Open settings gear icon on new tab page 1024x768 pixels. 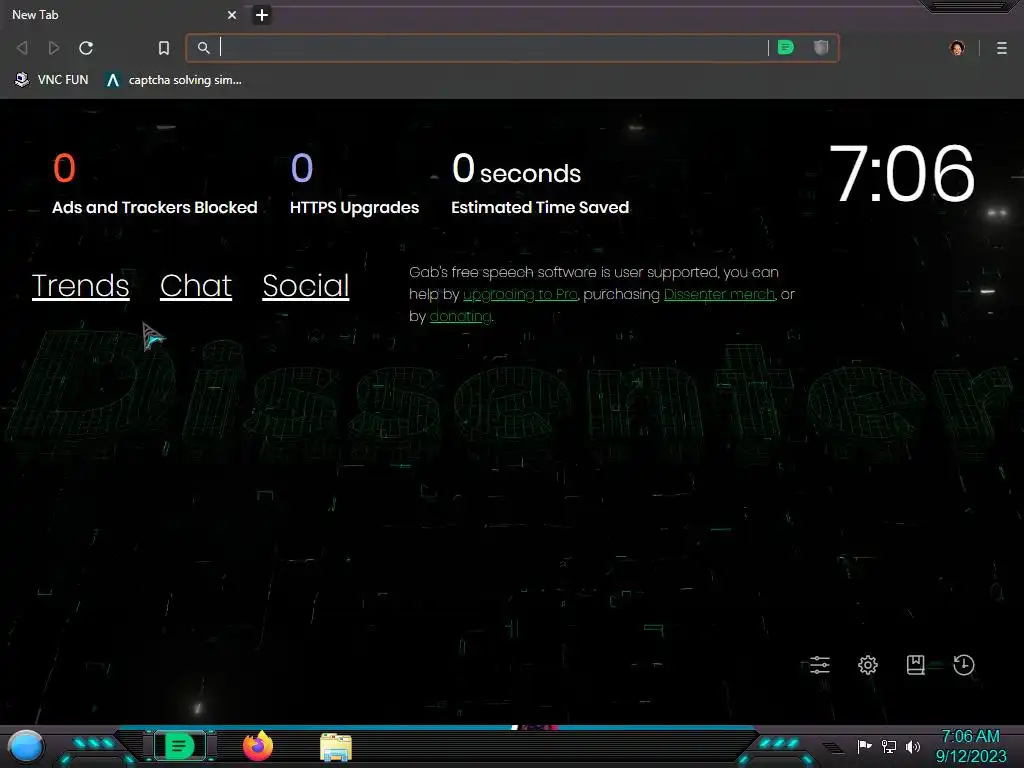pyautogui.click(x=868, y=665)
